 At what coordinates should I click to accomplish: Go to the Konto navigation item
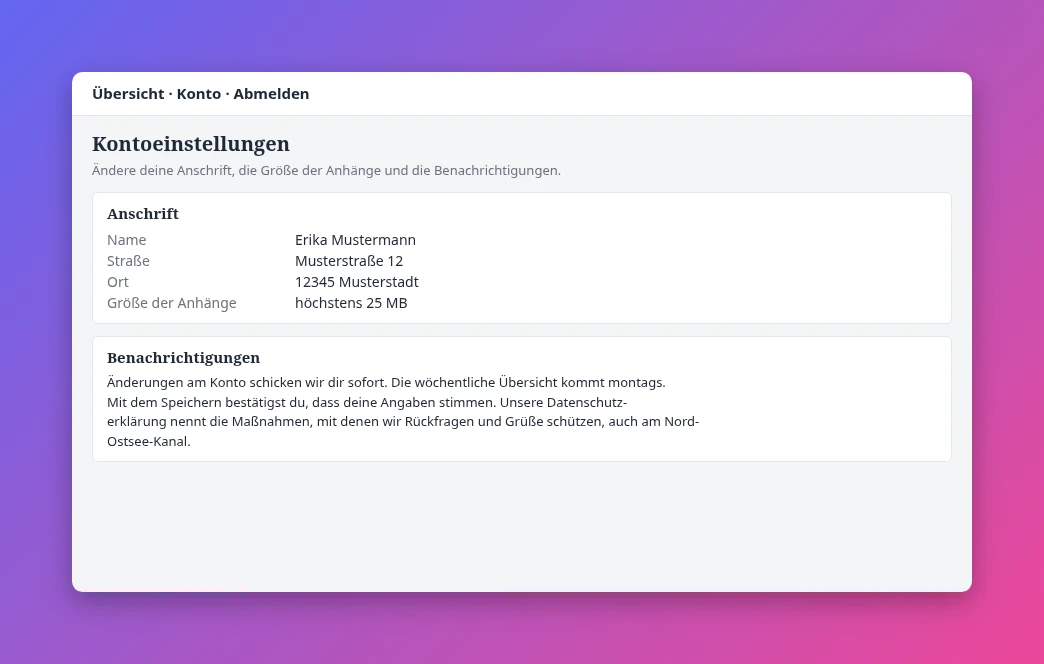pos(198,94)
